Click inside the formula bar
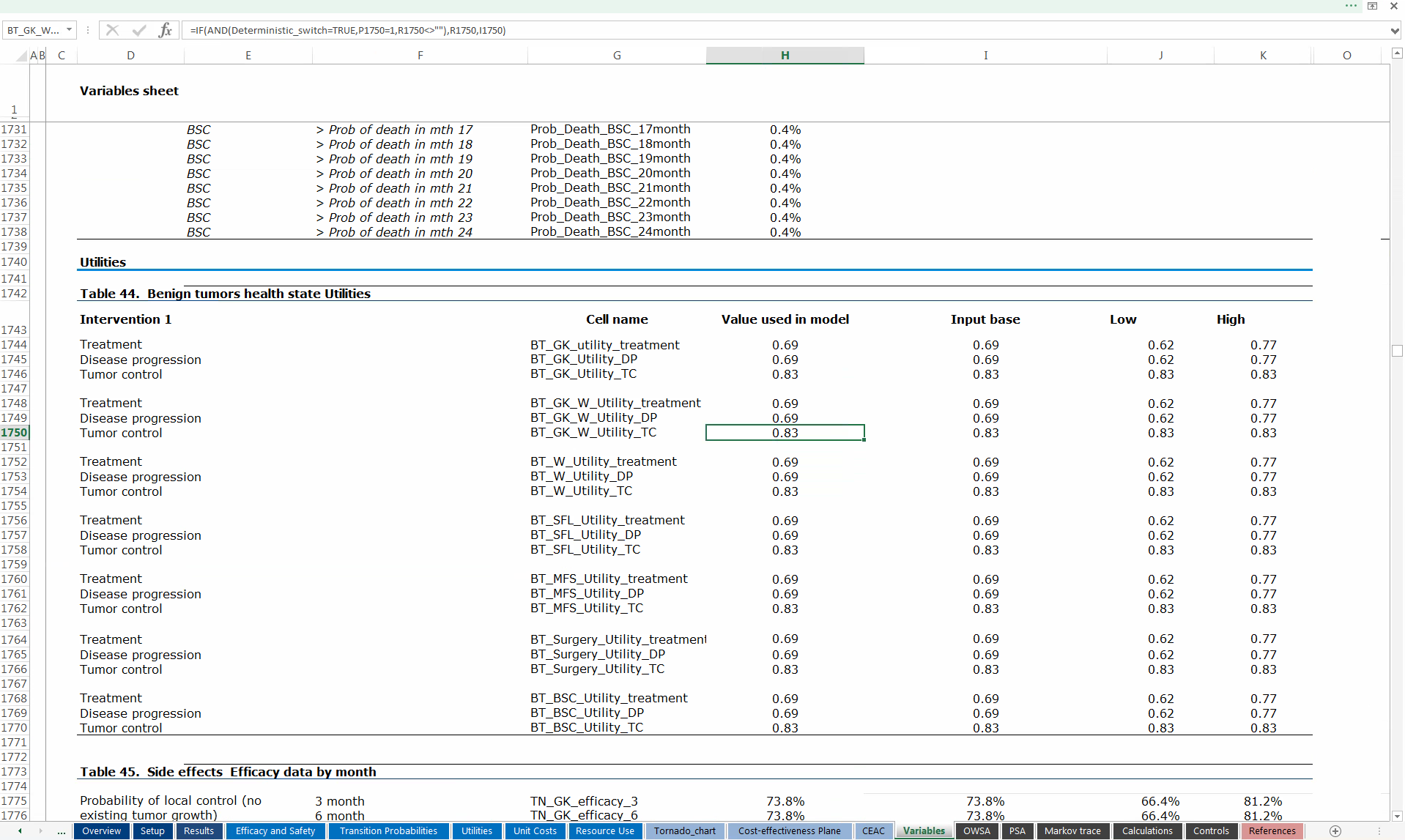The width and height of the screenshot is (1405, 840). [x=513, y=30]
